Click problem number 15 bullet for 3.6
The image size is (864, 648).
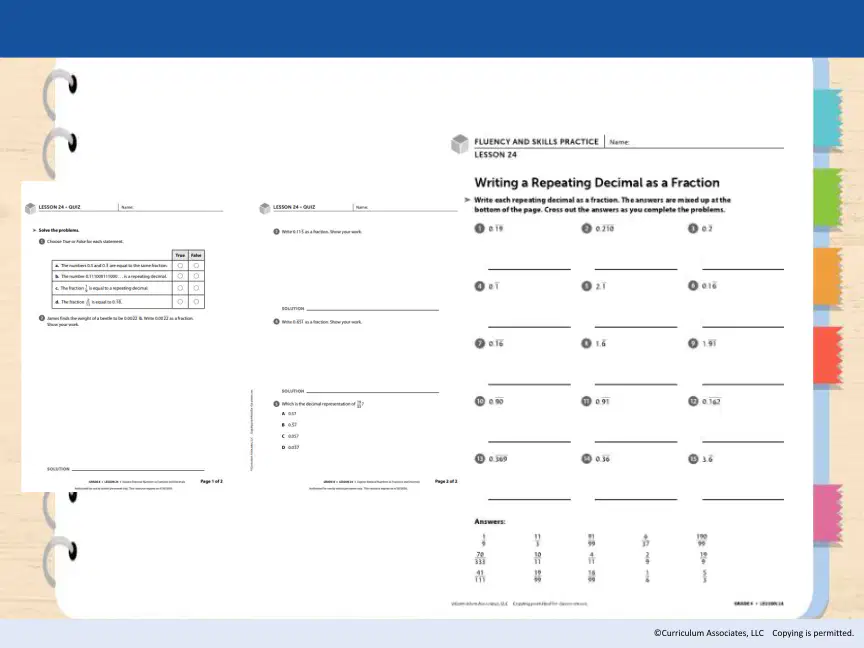coord(693,458)
